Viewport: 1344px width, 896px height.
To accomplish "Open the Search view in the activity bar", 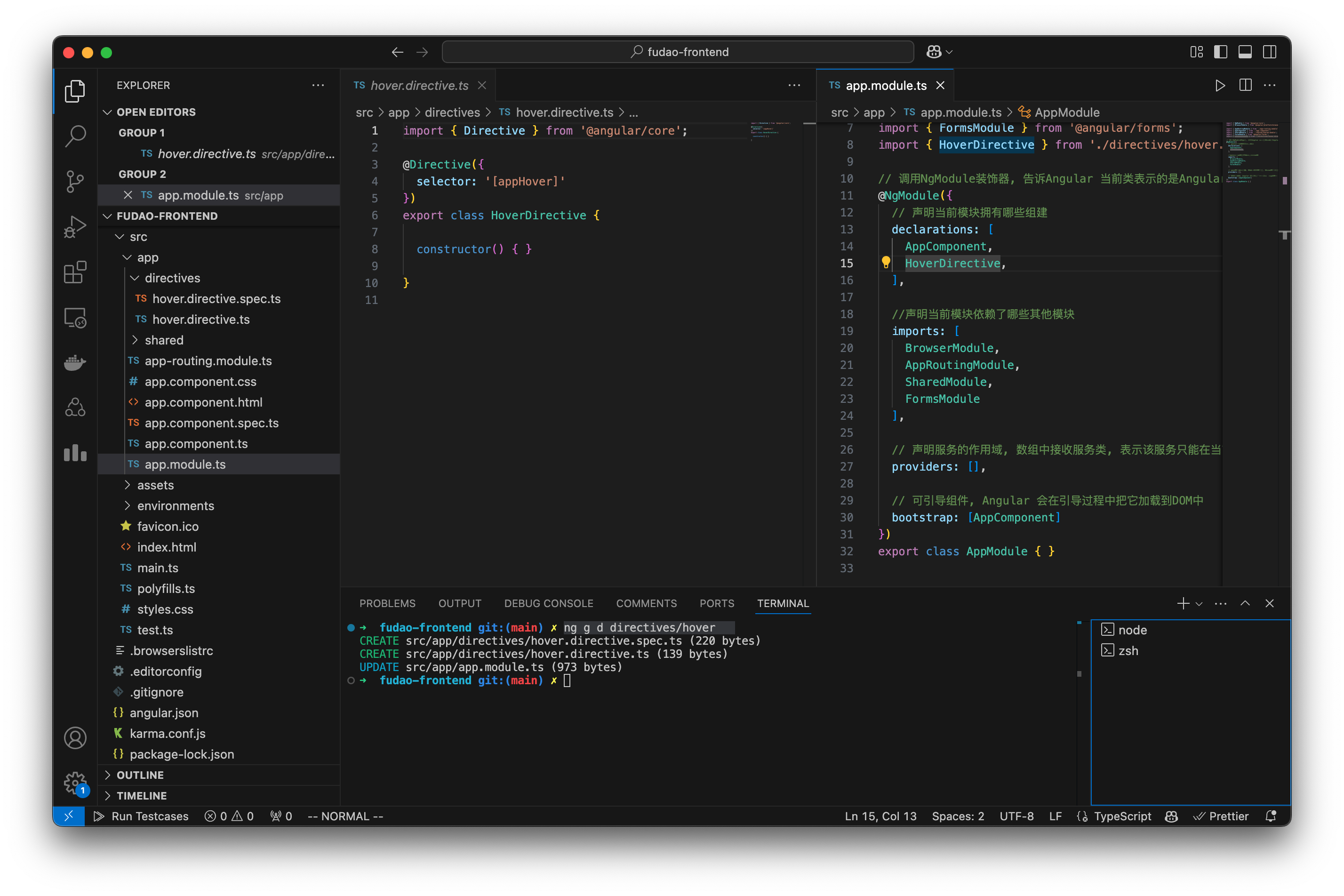I will pyautogui.click(x=75, y=136).
